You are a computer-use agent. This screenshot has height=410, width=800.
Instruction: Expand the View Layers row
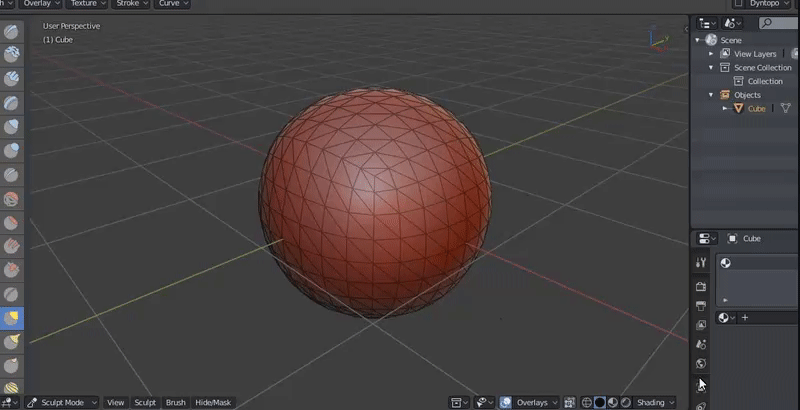[711, 54]
